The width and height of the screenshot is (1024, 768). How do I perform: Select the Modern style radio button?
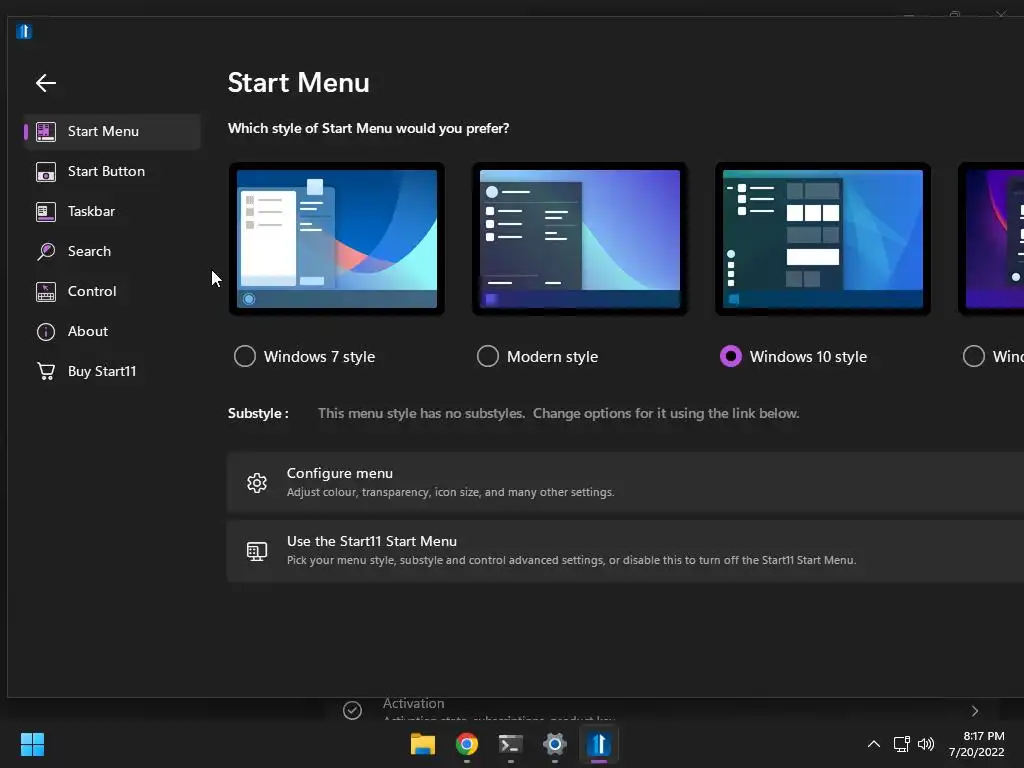[x=488, y=356]
